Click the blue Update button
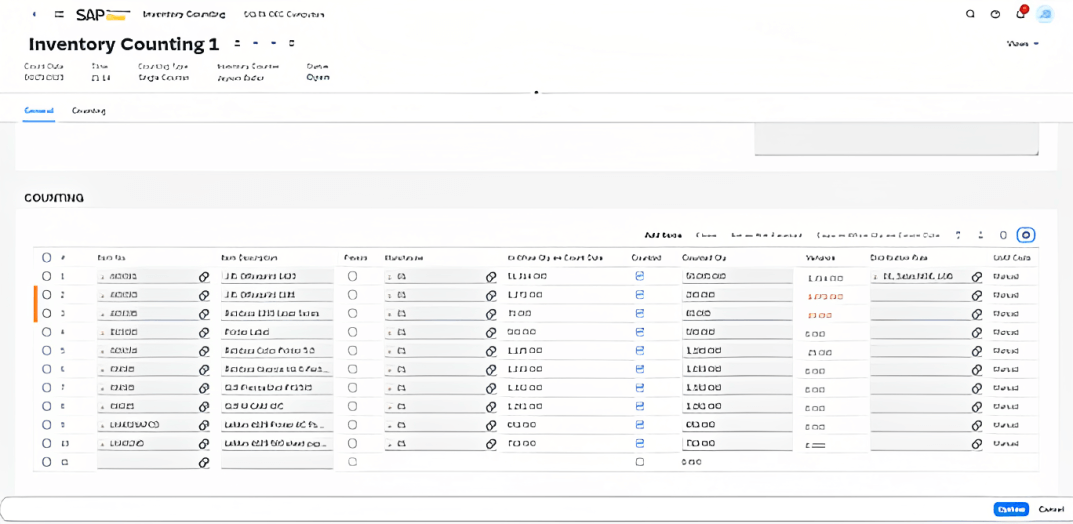The height and width of the screenshot is (524, 1073). pos(1011,510)
